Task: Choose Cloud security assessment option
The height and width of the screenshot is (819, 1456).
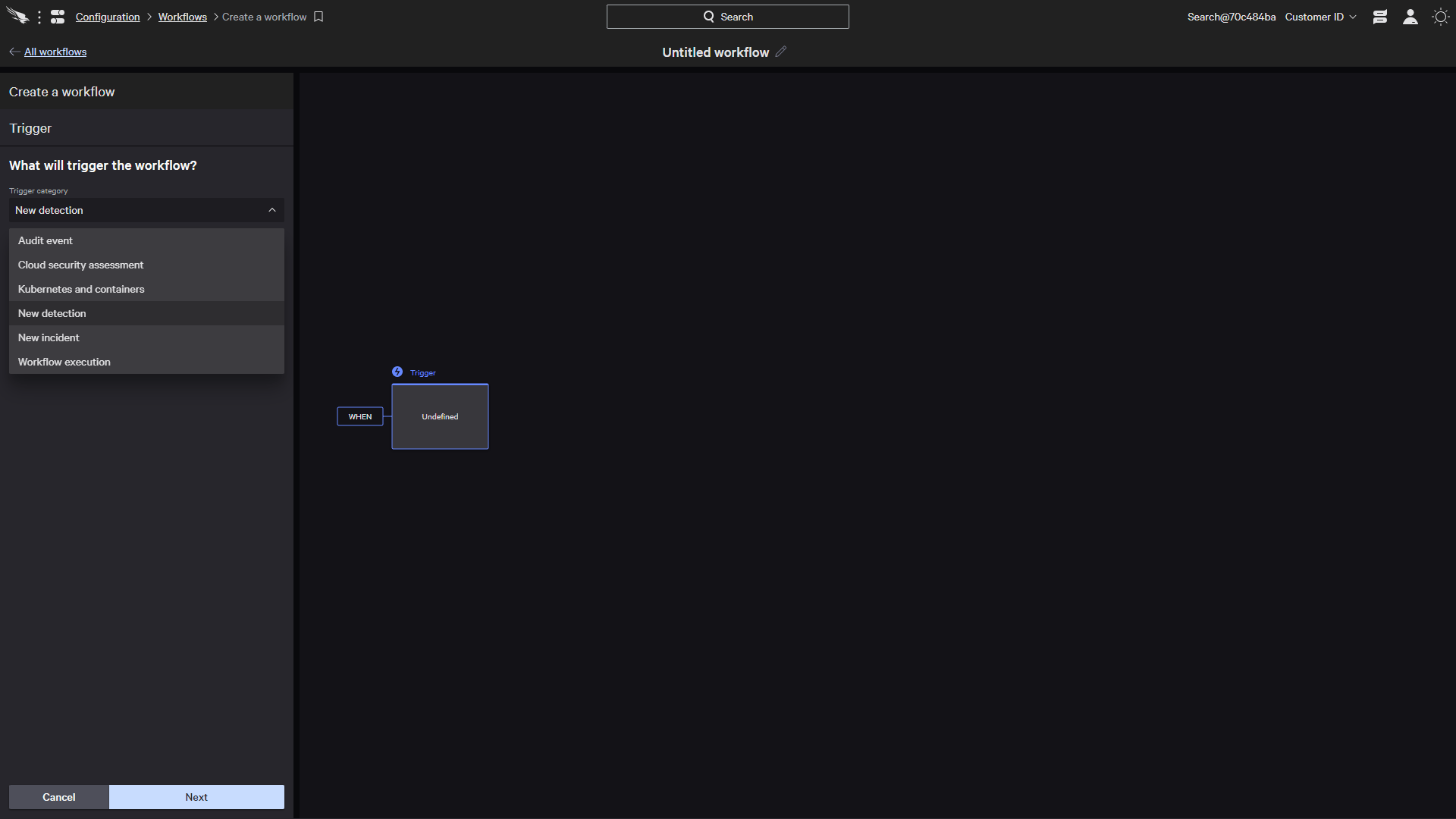Action: tap(80, 265)
